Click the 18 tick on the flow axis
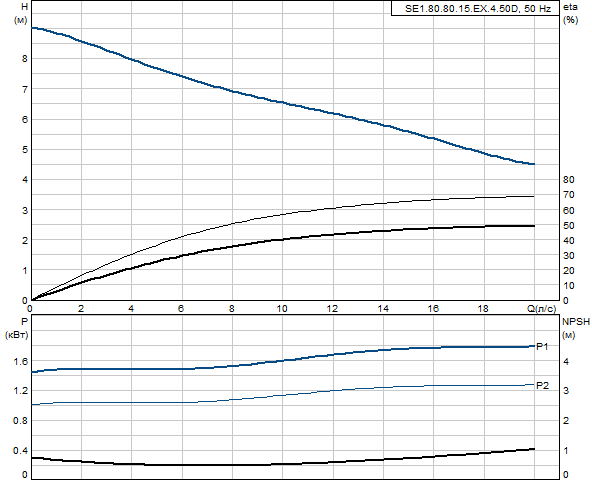Viewport: 592px width, 480px height. click(x=483, y=309)
